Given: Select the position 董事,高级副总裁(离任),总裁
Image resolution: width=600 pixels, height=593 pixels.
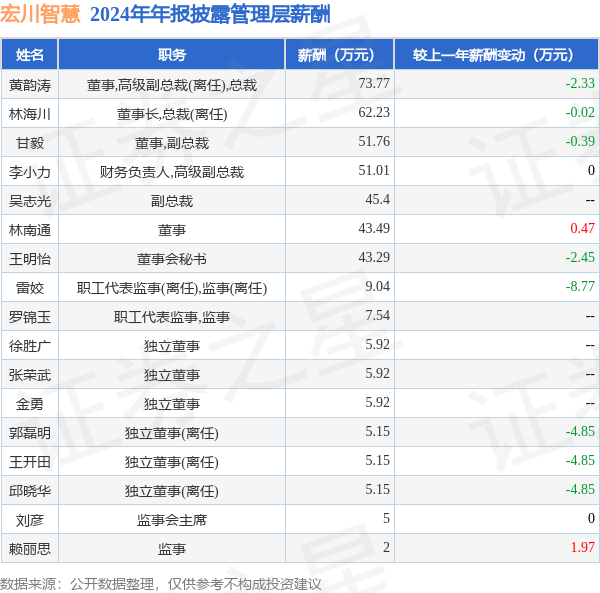Looking at the screenshot, I should click(172, 85).
